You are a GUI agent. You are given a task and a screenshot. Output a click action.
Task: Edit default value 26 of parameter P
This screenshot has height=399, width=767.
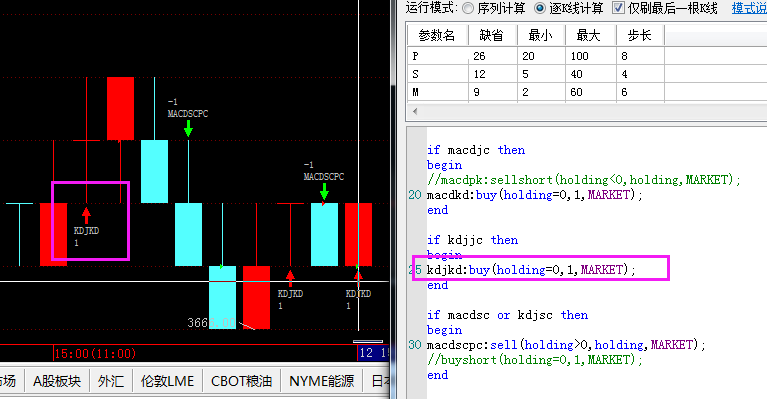coord(479,56)
